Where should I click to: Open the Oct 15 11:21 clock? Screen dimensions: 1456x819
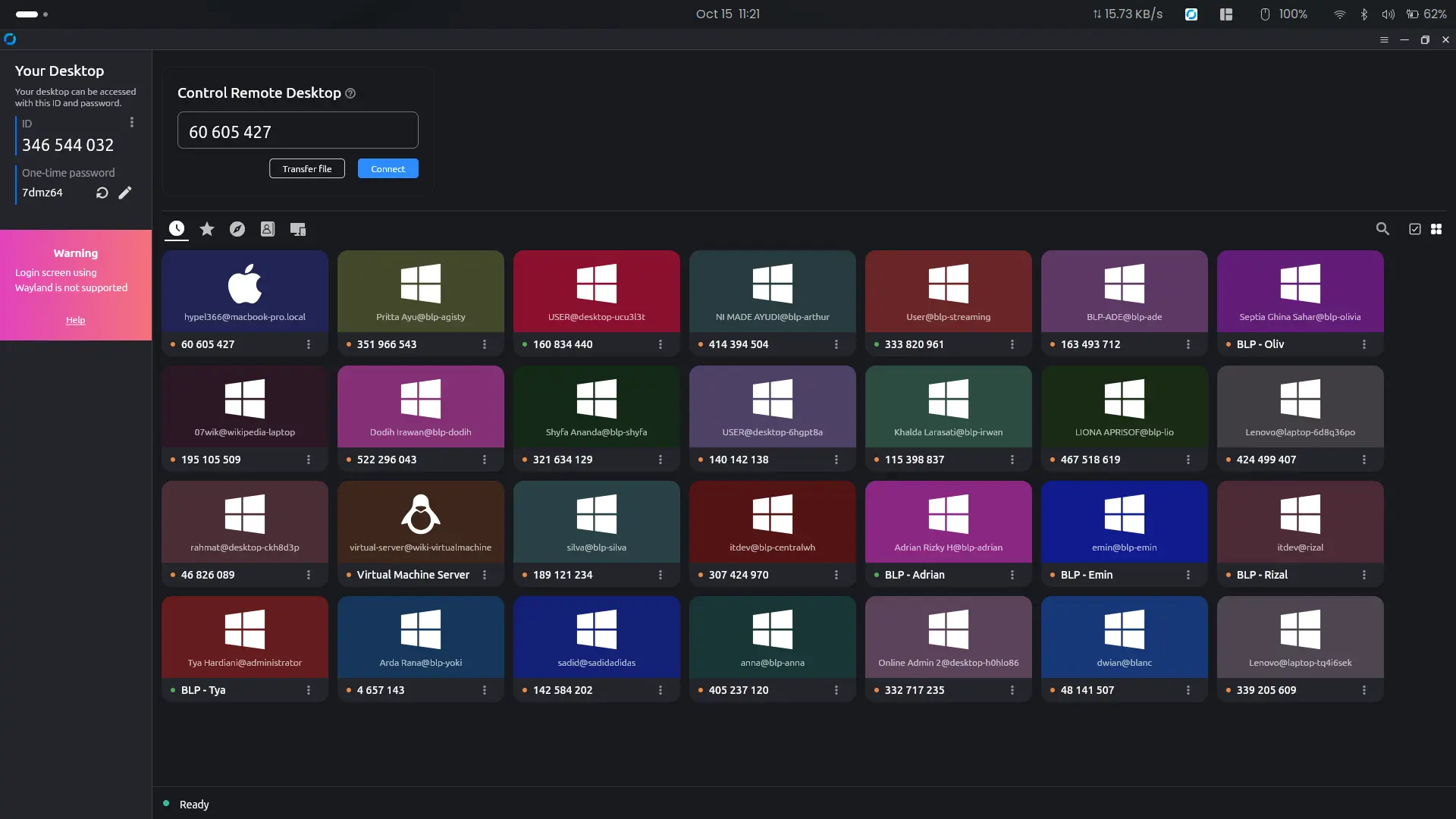(728, 14)
